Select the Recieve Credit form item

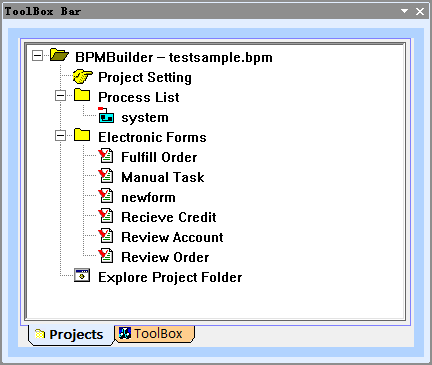(x=169, y=217)
